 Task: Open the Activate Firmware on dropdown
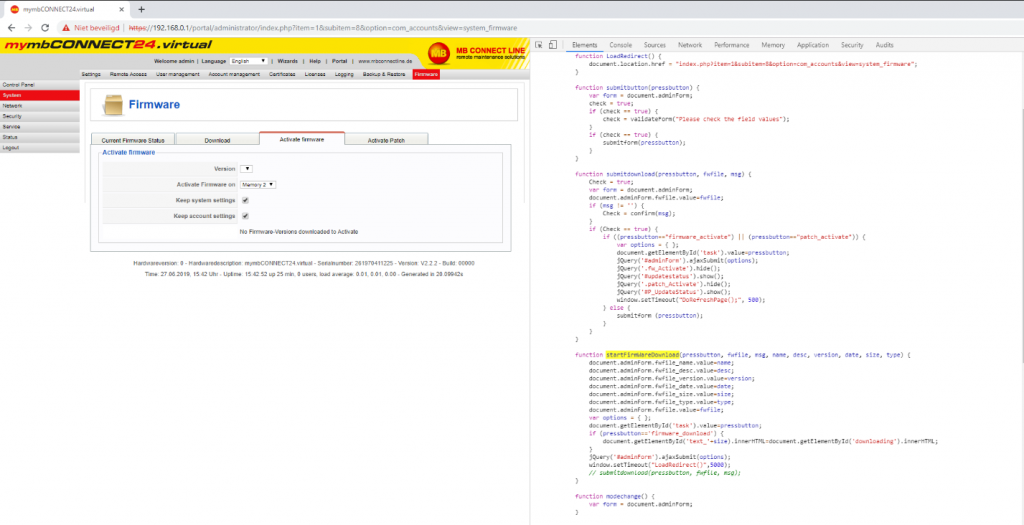[258, 185]
